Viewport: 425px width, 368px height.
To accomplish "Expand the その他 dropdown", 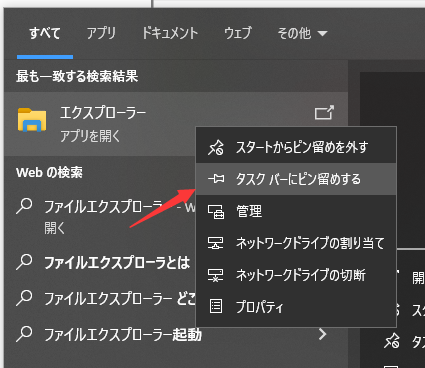I will point(302,33).
